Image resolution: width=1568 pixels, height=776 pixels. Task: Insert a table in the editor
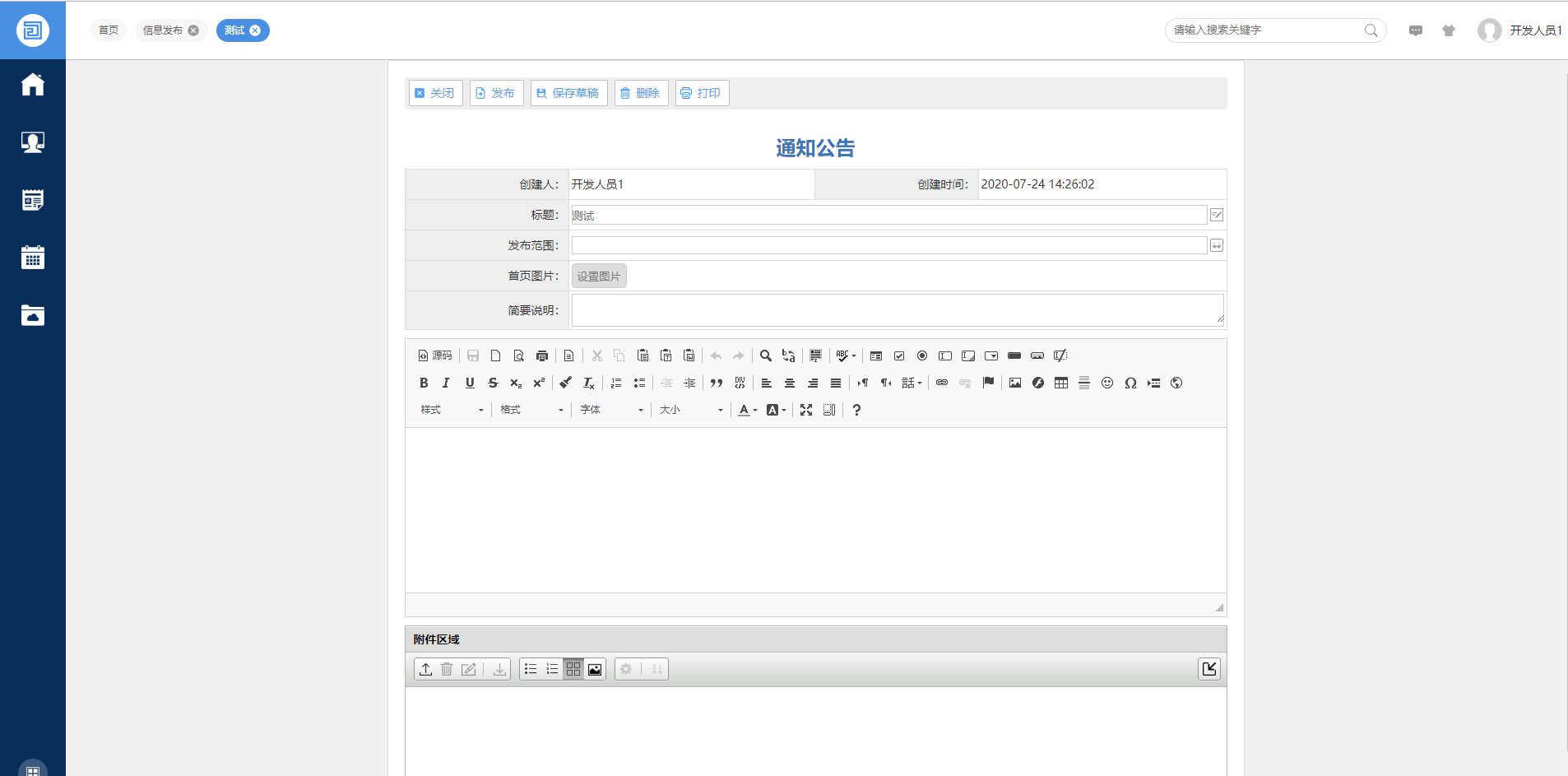pyautogui.click(x=1061, y=383)
